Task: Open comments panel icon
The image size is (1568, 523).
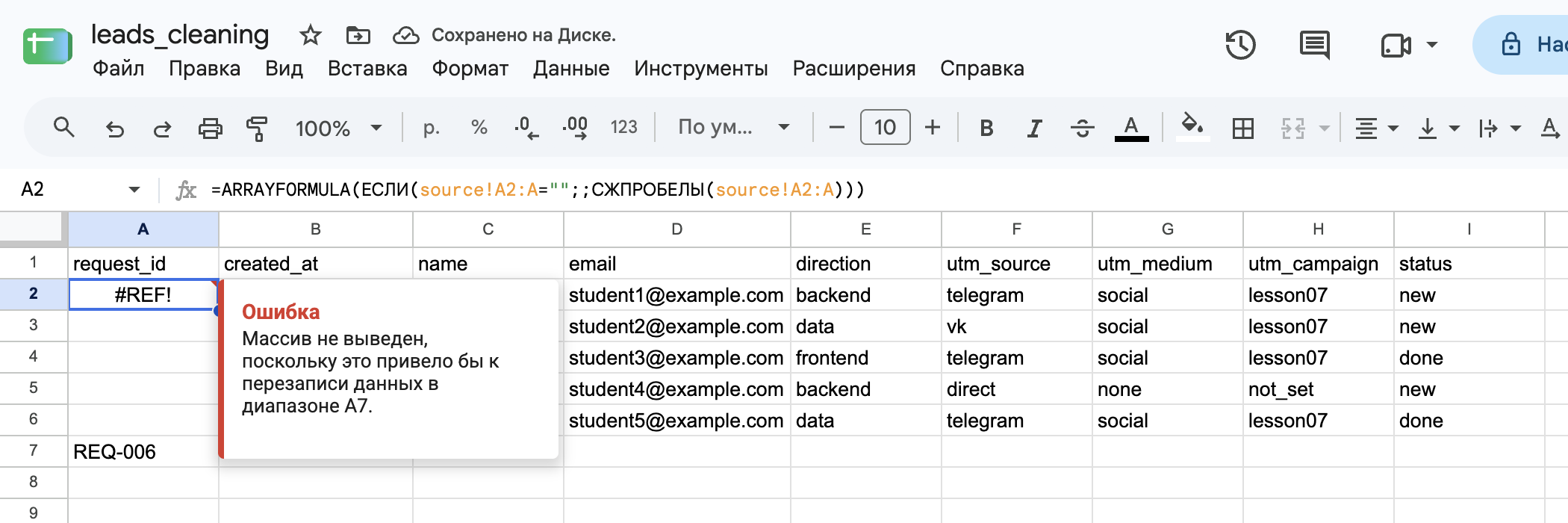Action: click(x=1315, y=45)
